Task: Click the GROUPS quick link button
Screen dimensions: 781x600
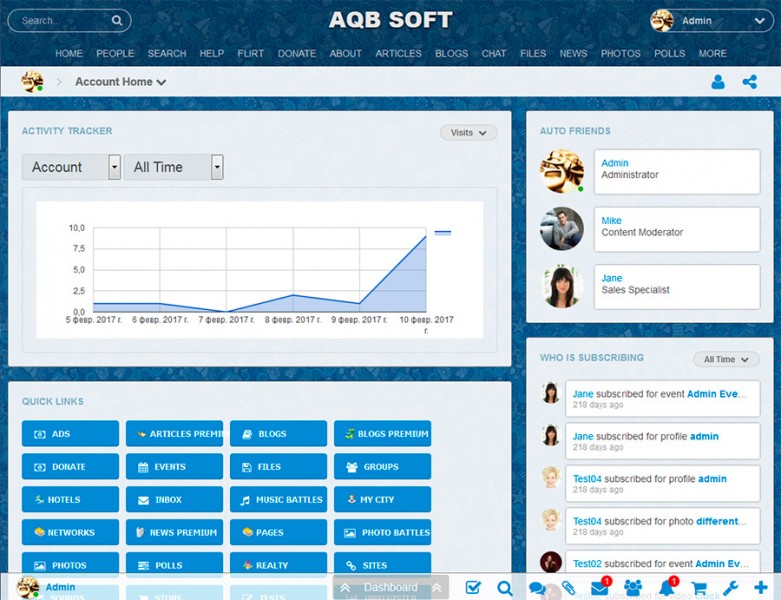Action: (383, 467)
